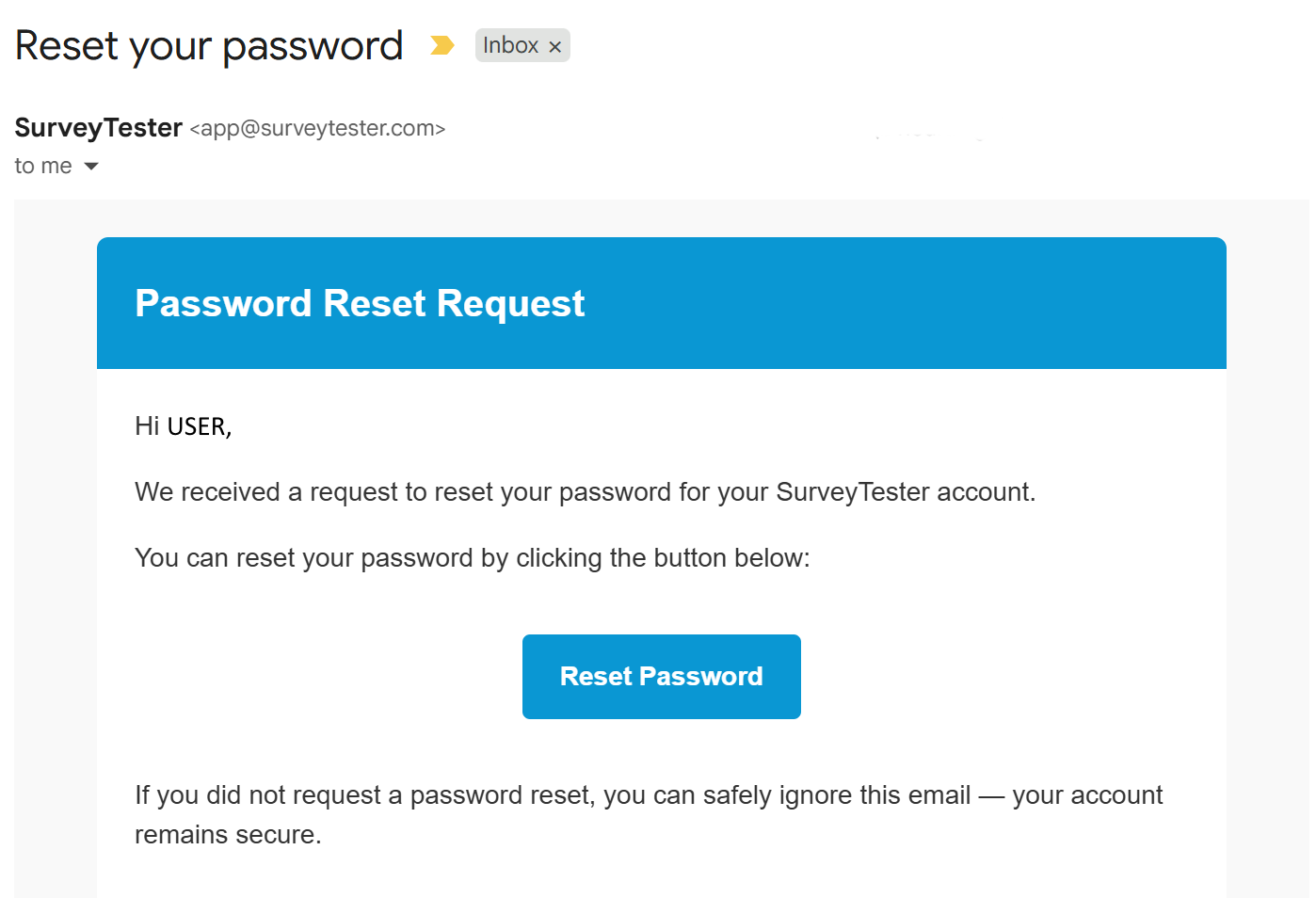
Task: Click the yellow importance marker icon
Action: tap(441, 45)
